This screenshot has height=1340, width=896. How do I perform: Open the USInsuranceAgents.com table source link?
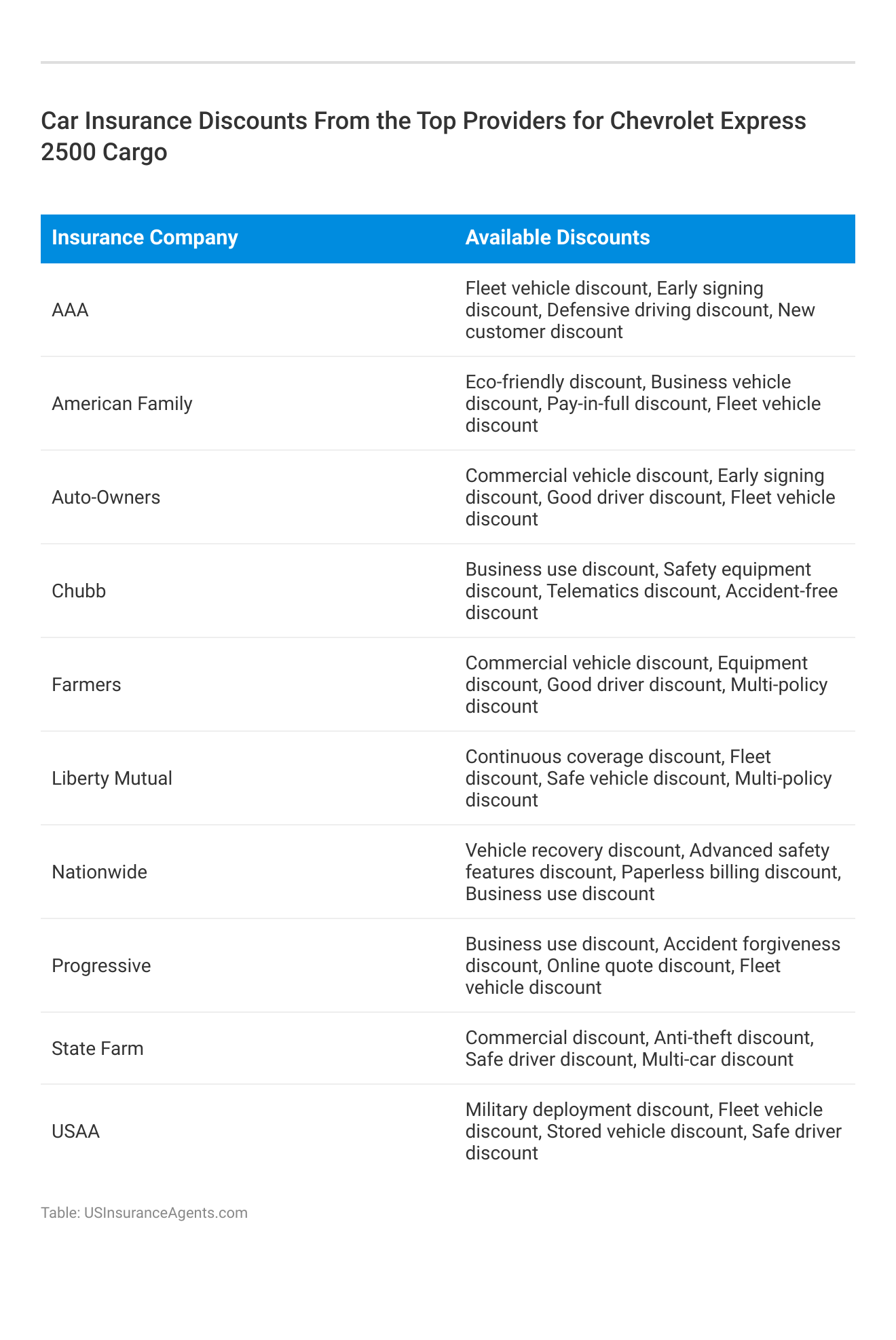click(166, 1212)
